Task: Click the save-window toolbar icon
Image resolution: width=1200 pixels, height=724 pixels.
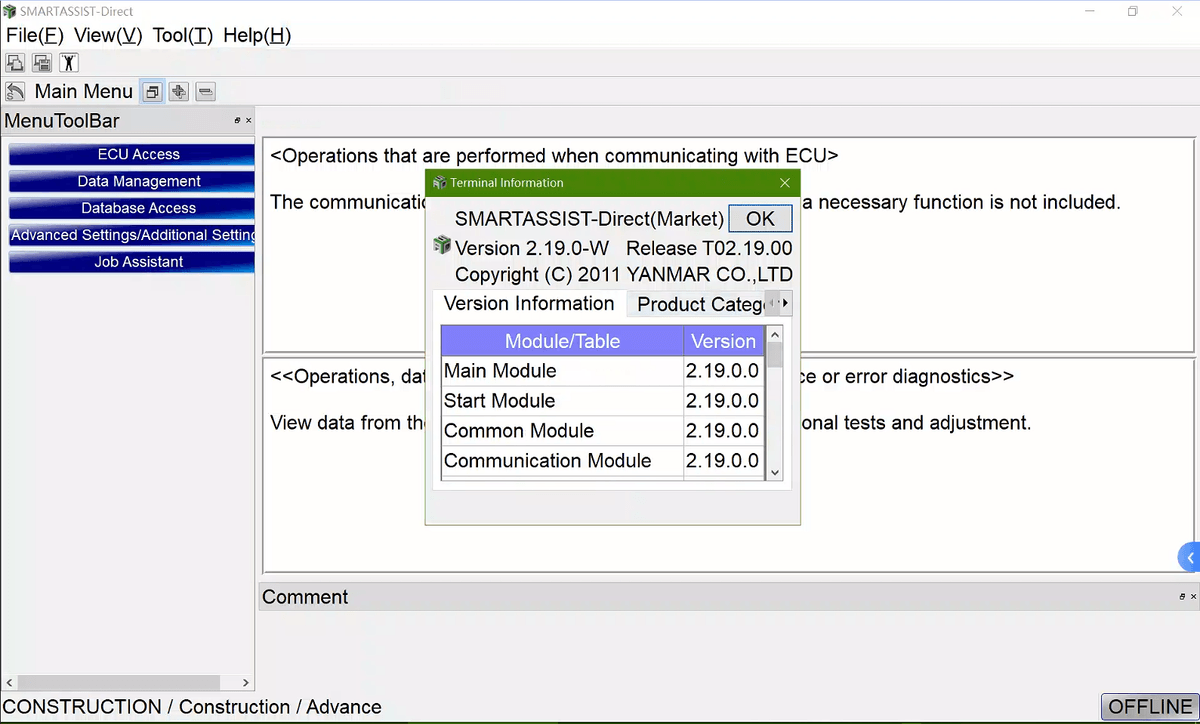Action: coord(42,63)
